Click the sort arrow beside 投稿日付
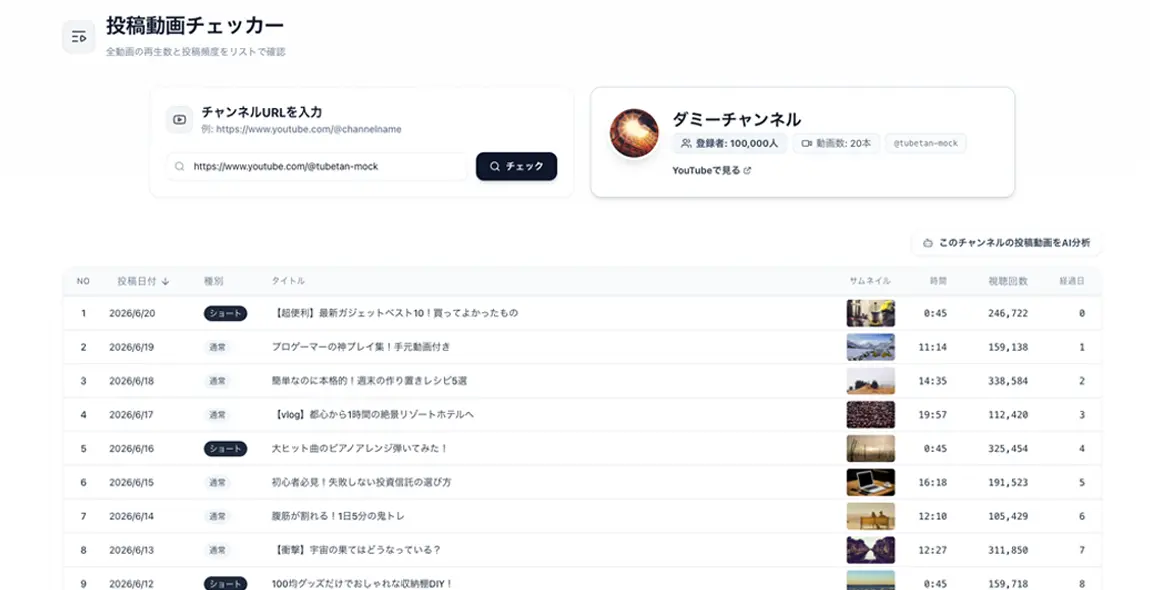This screenshot has width=1150, height=590. tap(165, 281)
